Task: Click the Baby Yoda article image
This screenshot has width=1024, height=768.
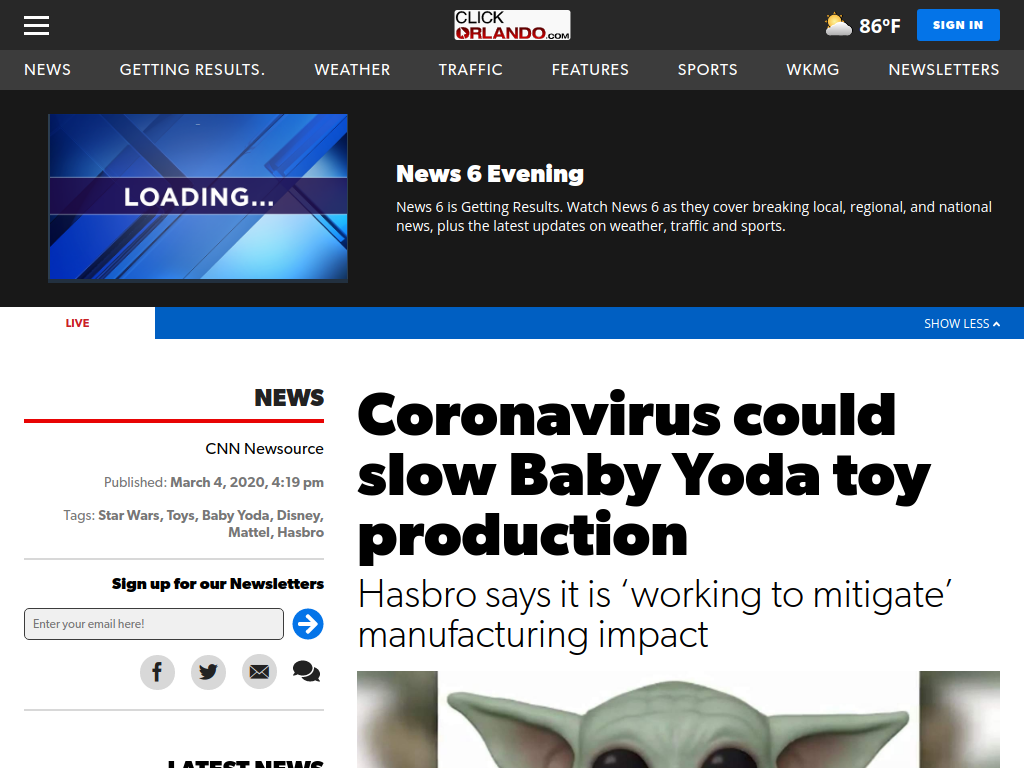Action: pyautogui.click(x=678, y=719)
